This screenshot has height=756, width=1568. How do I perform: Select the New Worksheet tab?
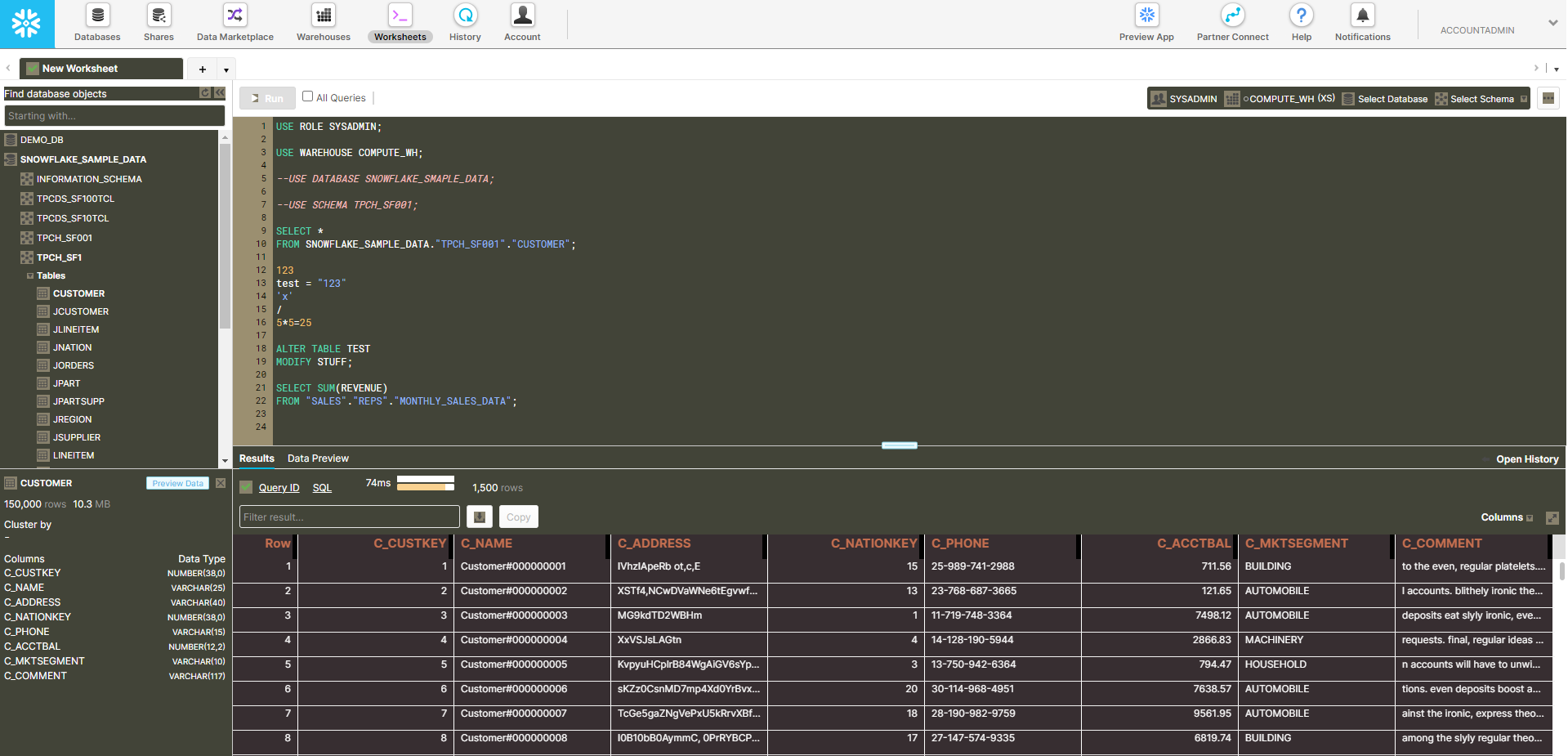[x=101, y=69]
